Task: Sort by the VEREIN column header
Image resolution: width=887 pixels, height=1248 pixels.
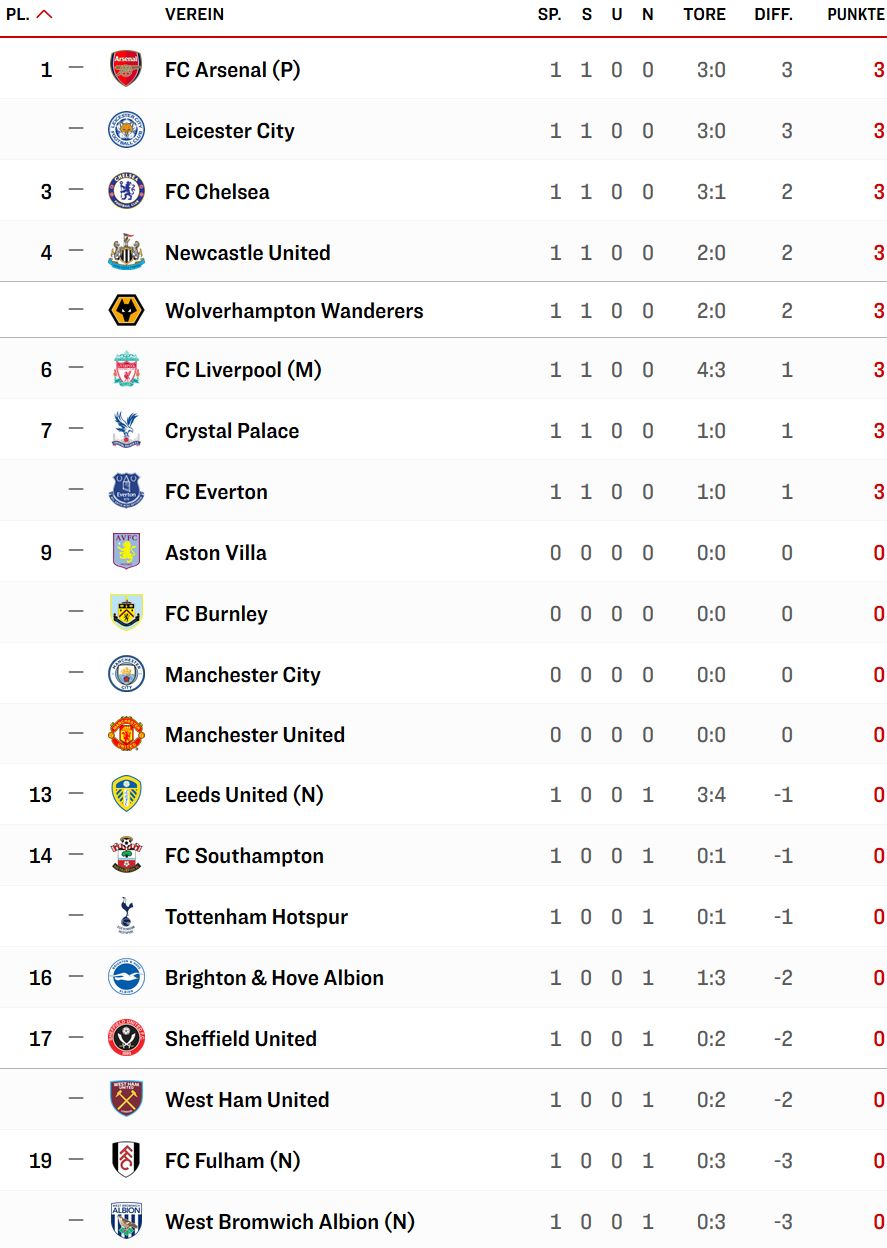Action: [194, 15]
